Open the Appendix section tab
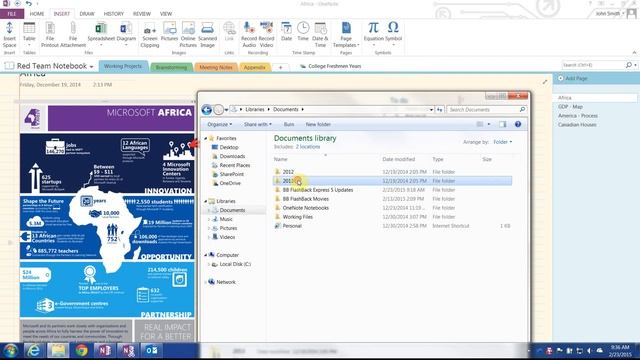This screenshot has height=360, width=640. coord(255,67)
